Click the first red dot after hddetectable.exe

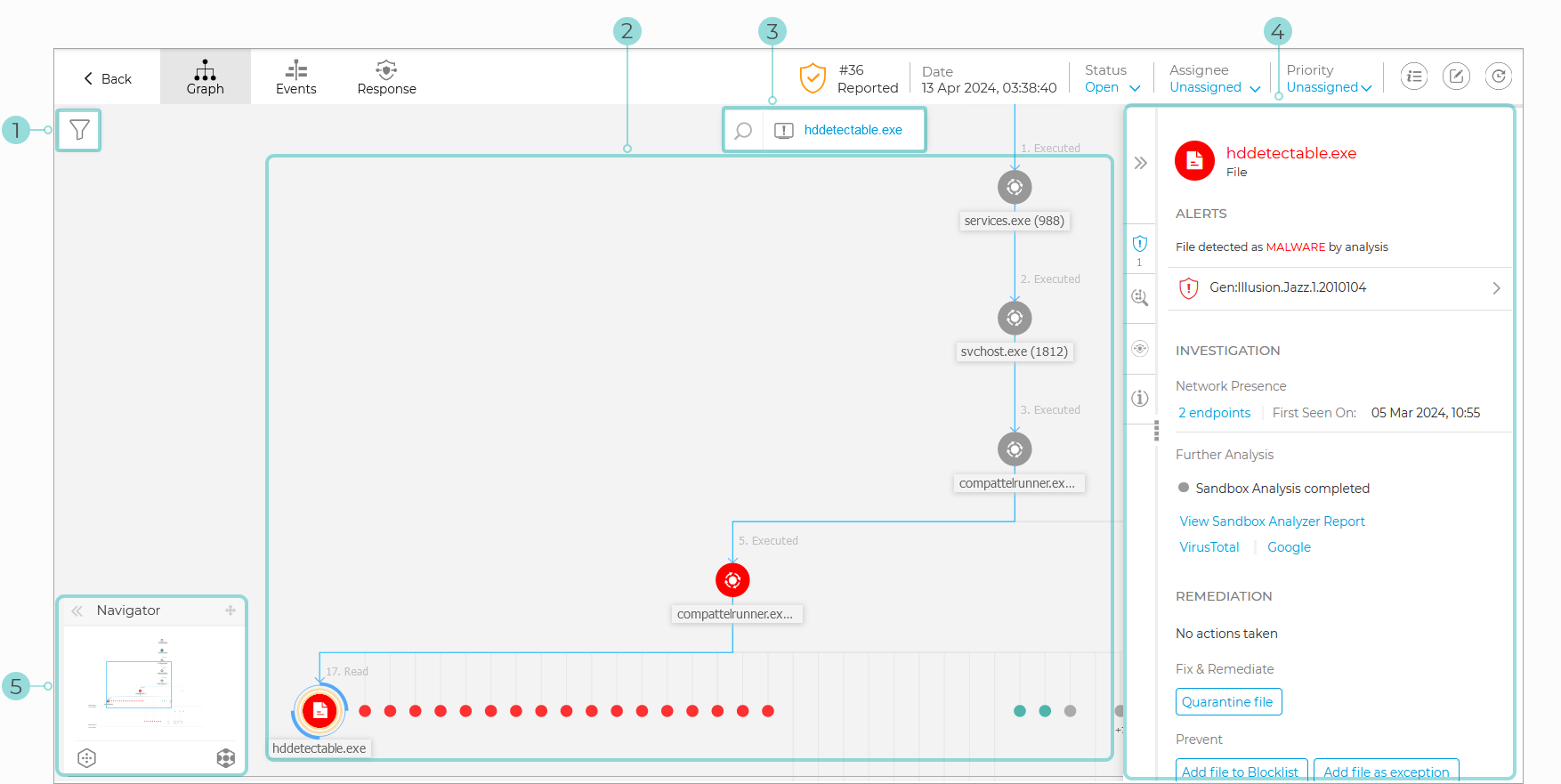point(365,711)
